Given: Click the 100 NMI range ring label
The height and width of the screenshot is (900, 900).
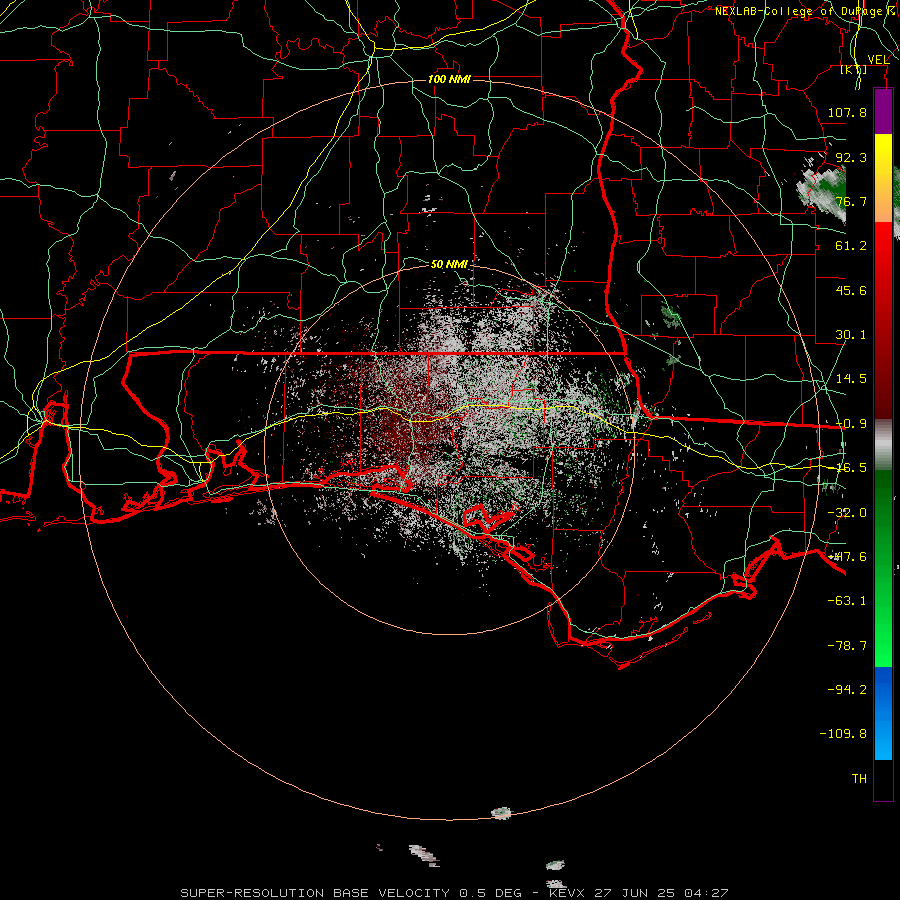Looking at the screenshot, I should [449, 79].
